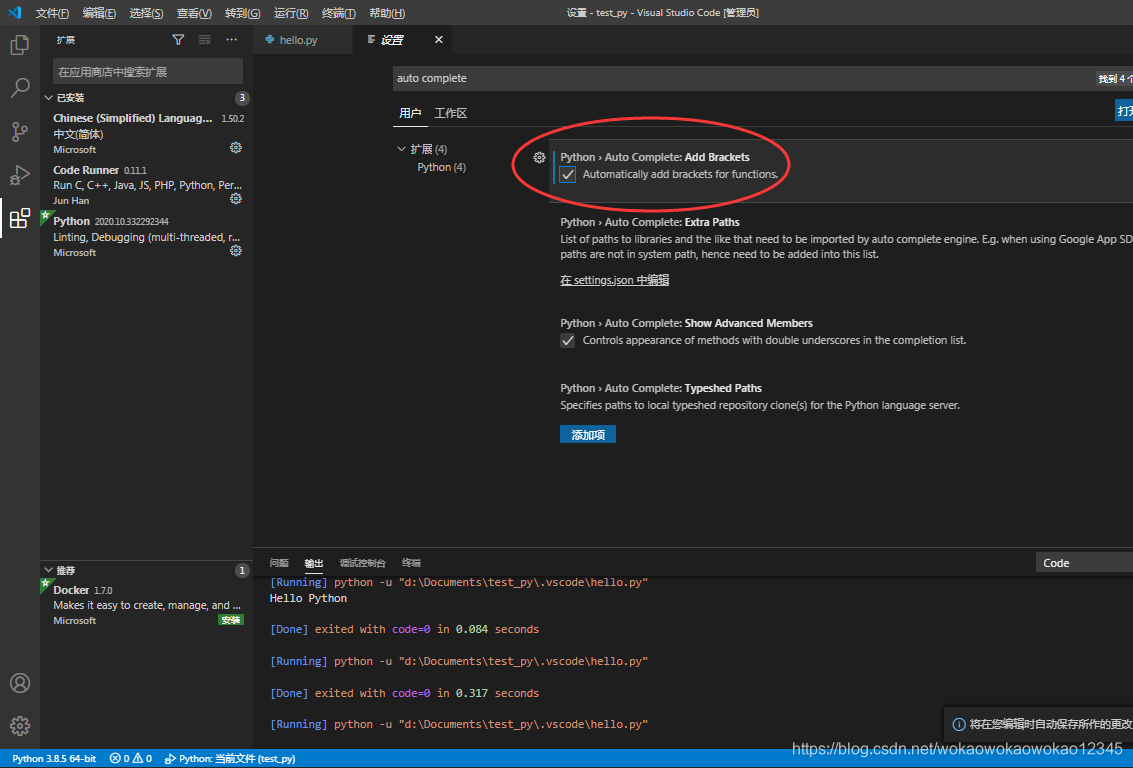Click the more actions icon in Extensions panel
This screenshot has height=768, width=1133.
(x=230, y=39)
